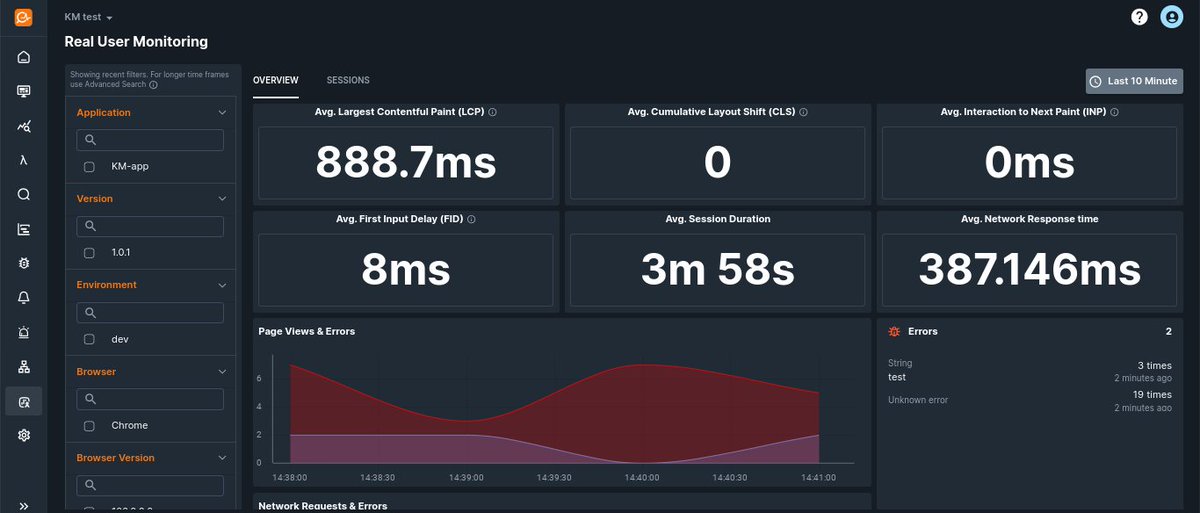Click the 'Unknown error' entry
Image resolution: width=1200 pixels, height=513 pixels.
[x=918, y=400]
